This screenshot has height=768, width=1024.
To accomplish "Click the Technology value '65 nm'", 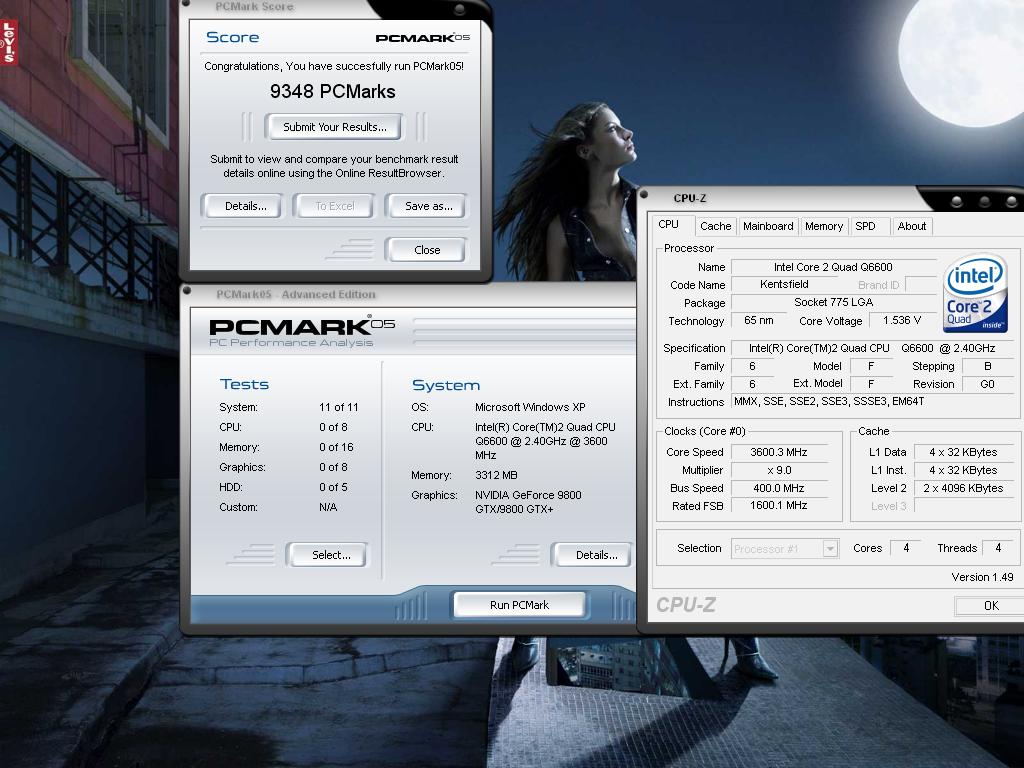I will pyautogui.click(x=759, y=321).
